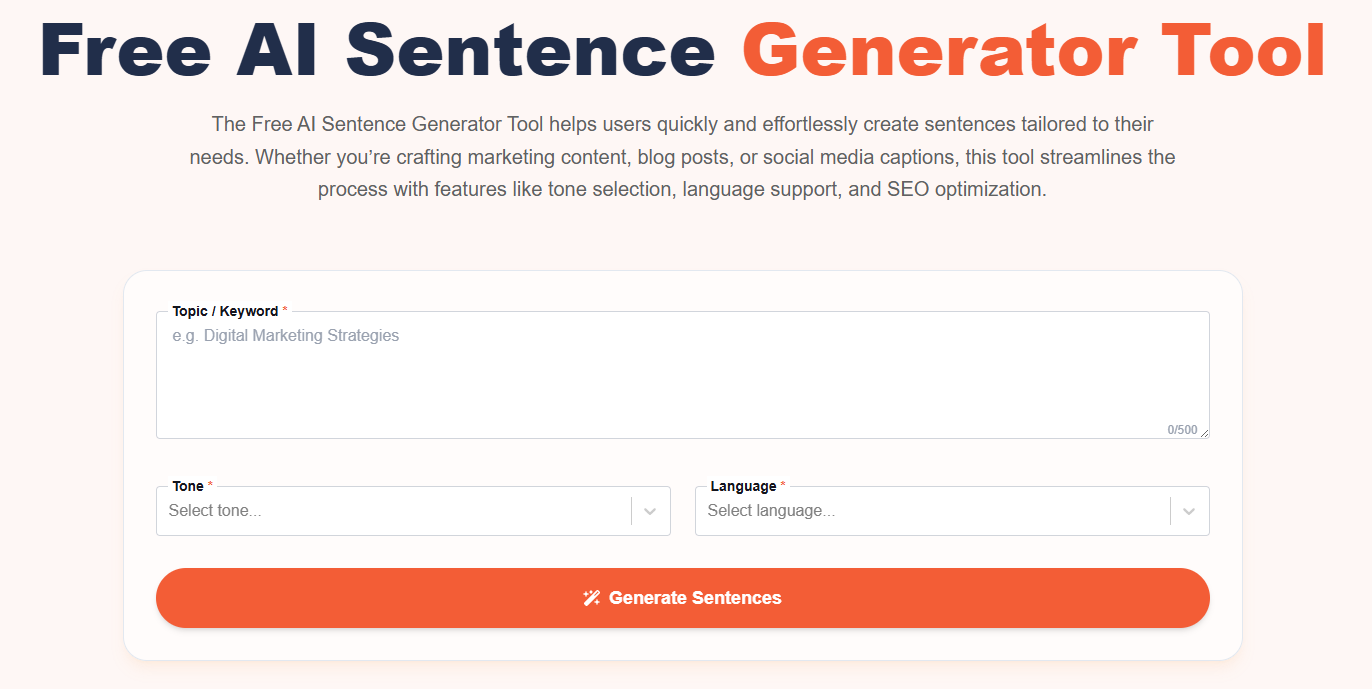1372x689 pixels.
Task: Click the Generate Sentences button
Action: 683,597
